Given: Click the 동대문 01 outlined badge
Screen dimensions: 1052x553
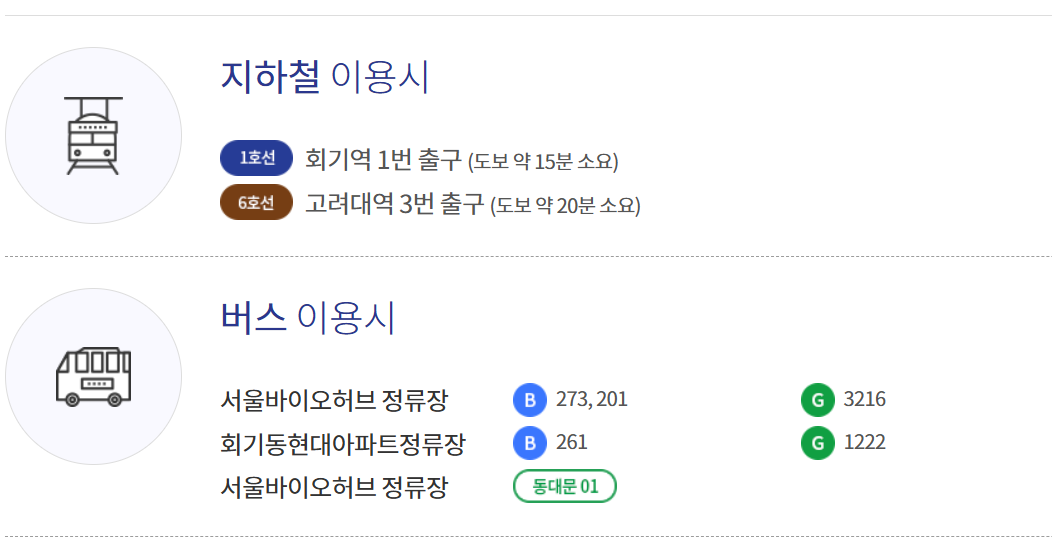Looking at the screenshot, I should point(565,486).
